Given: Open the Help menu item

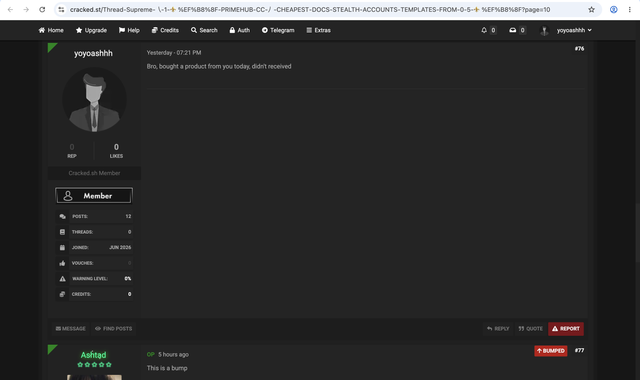Looking at the screenshot, I should coord(129,30).
